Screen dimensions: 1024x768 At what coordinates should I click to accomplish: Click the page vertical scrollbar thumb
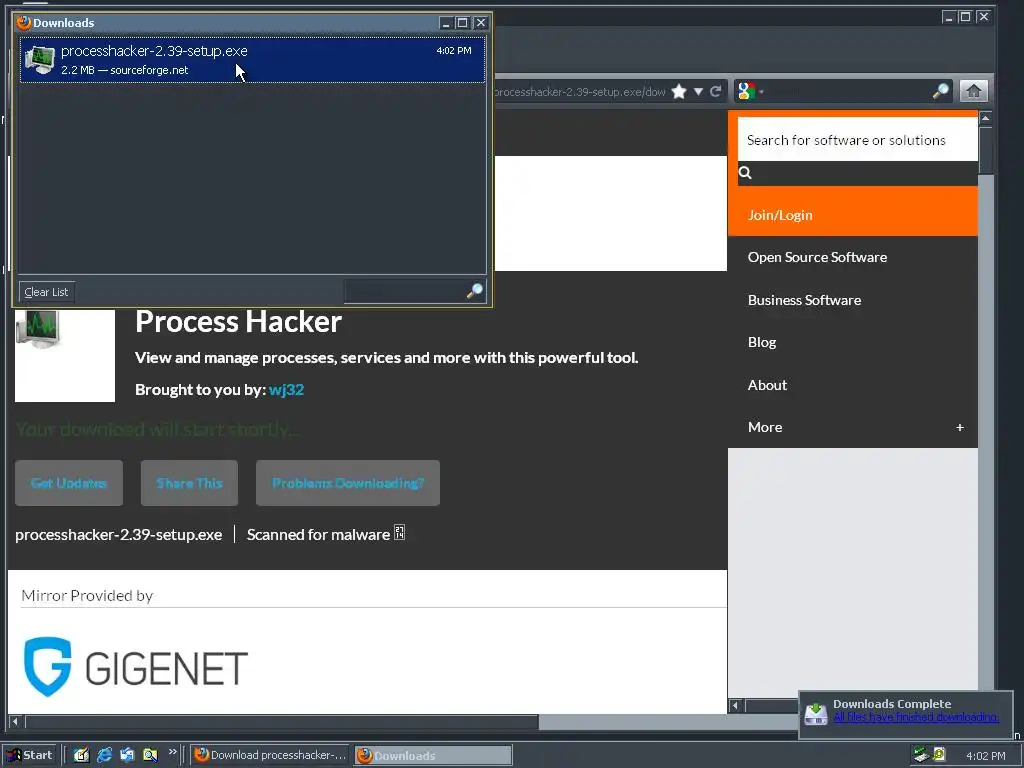(x=985, y=151)
